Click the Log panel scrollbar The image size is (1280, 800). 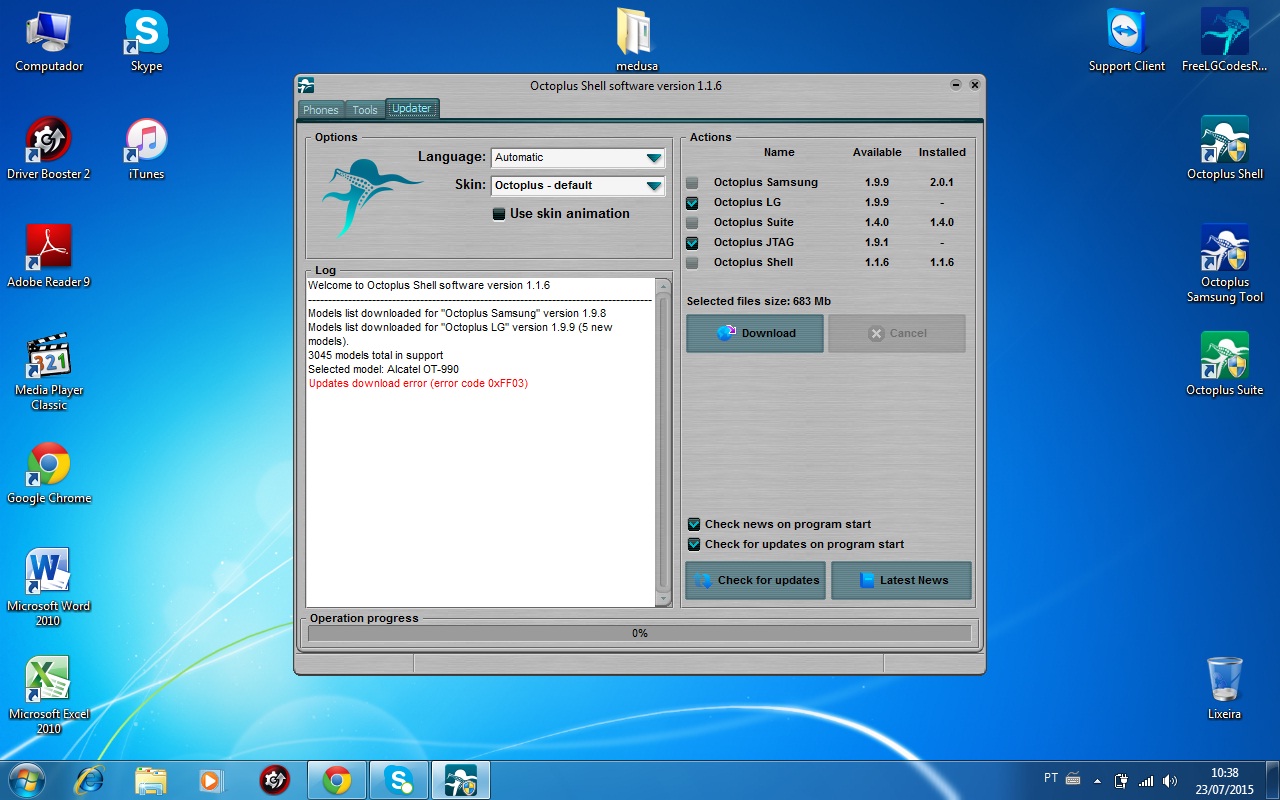(x=663, y=442)
